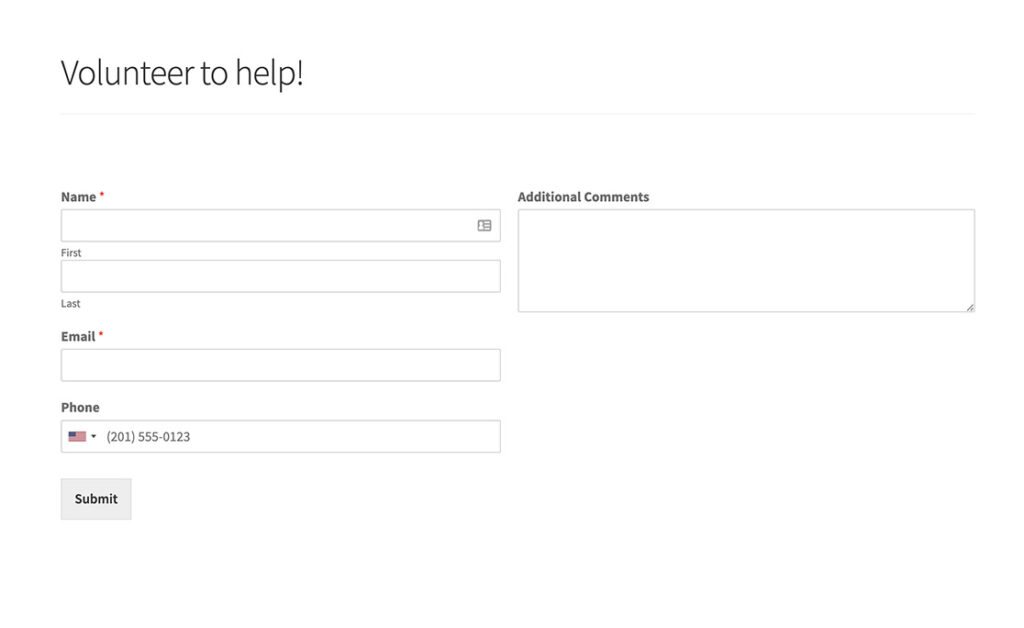Click the "Last" sublabel text

point(71,304)
